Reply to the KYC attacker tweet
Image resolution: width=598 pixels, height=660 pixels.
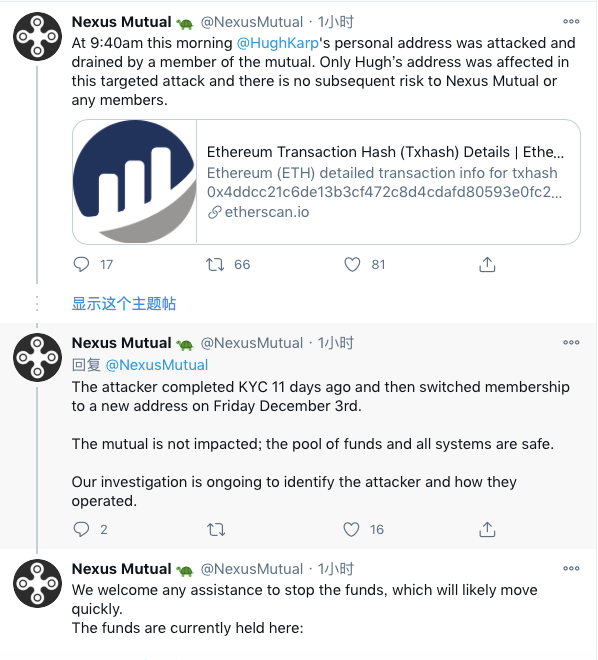pos(81,529)
